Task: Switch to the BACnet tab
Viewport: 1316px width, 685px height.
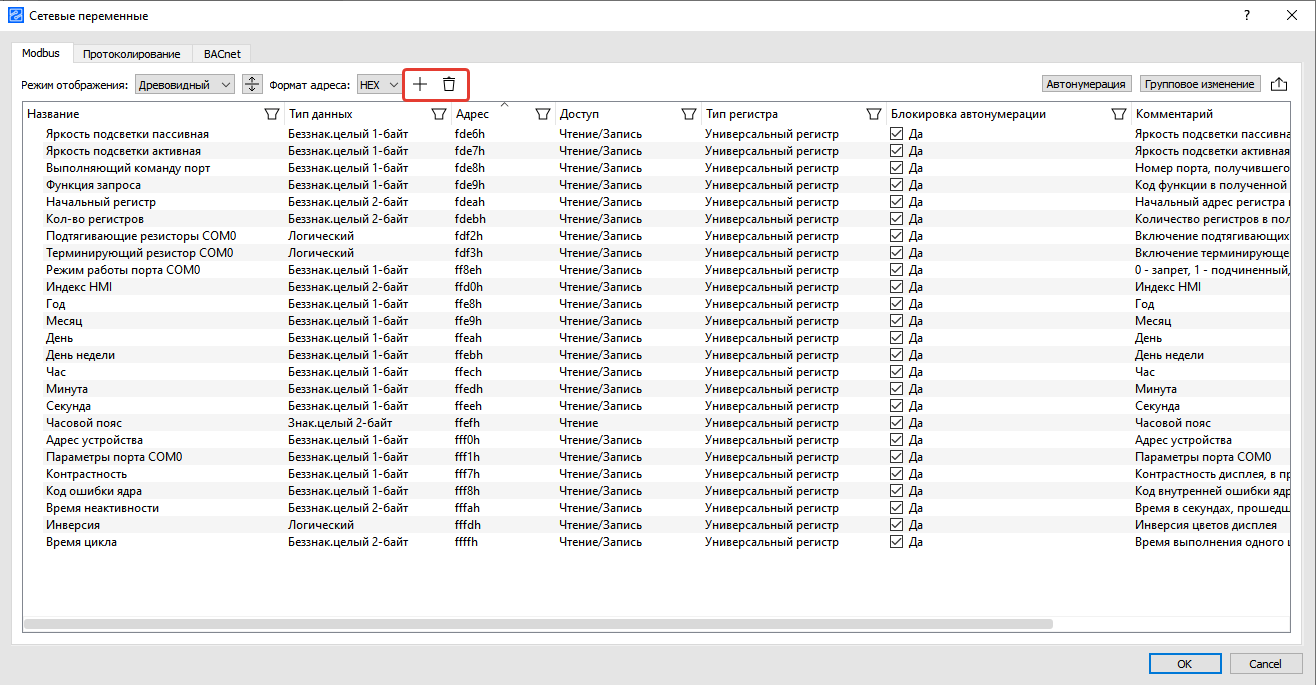Action: (221, 54)
